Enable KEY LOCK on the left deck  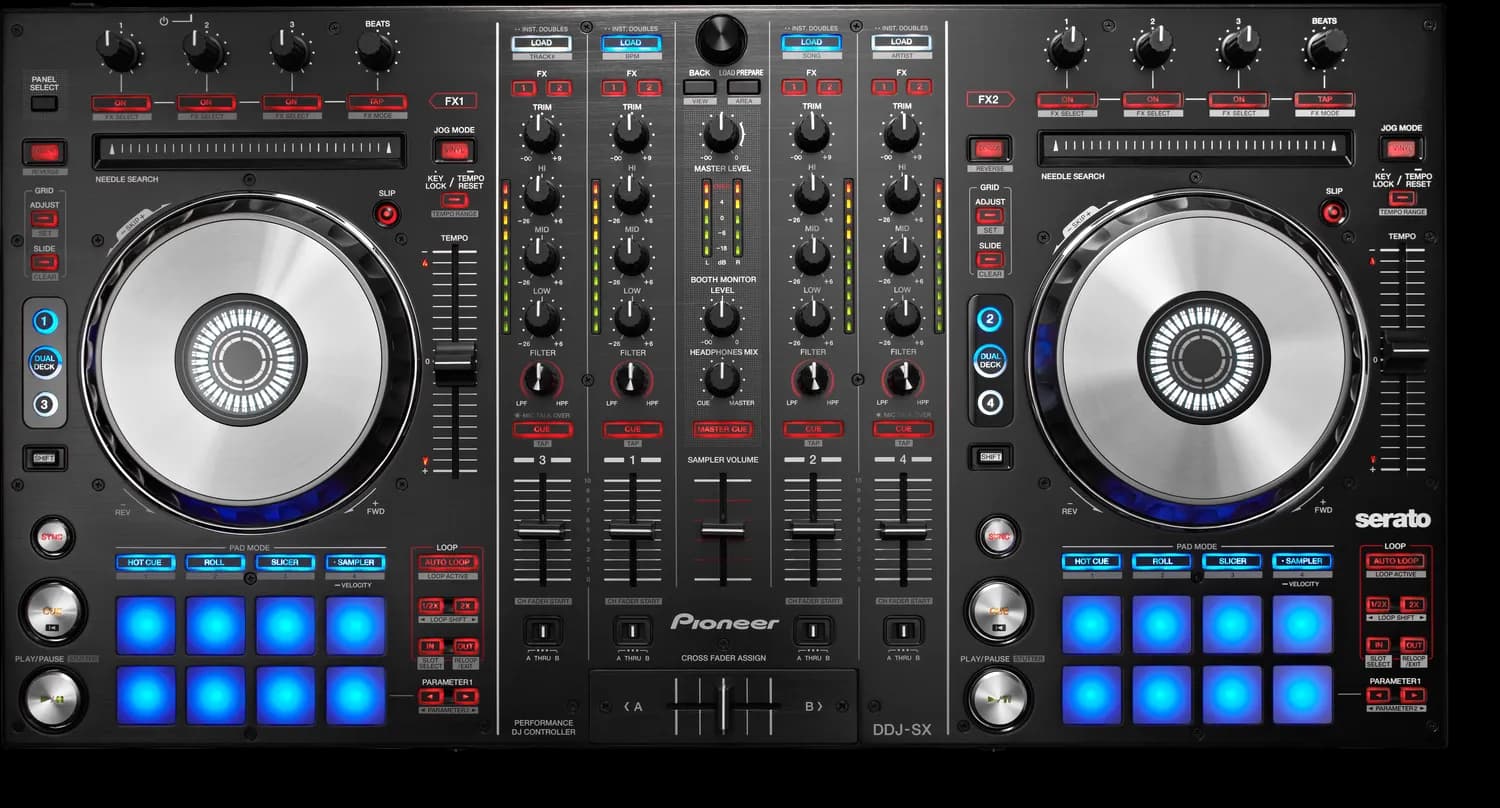coord(455,199)
